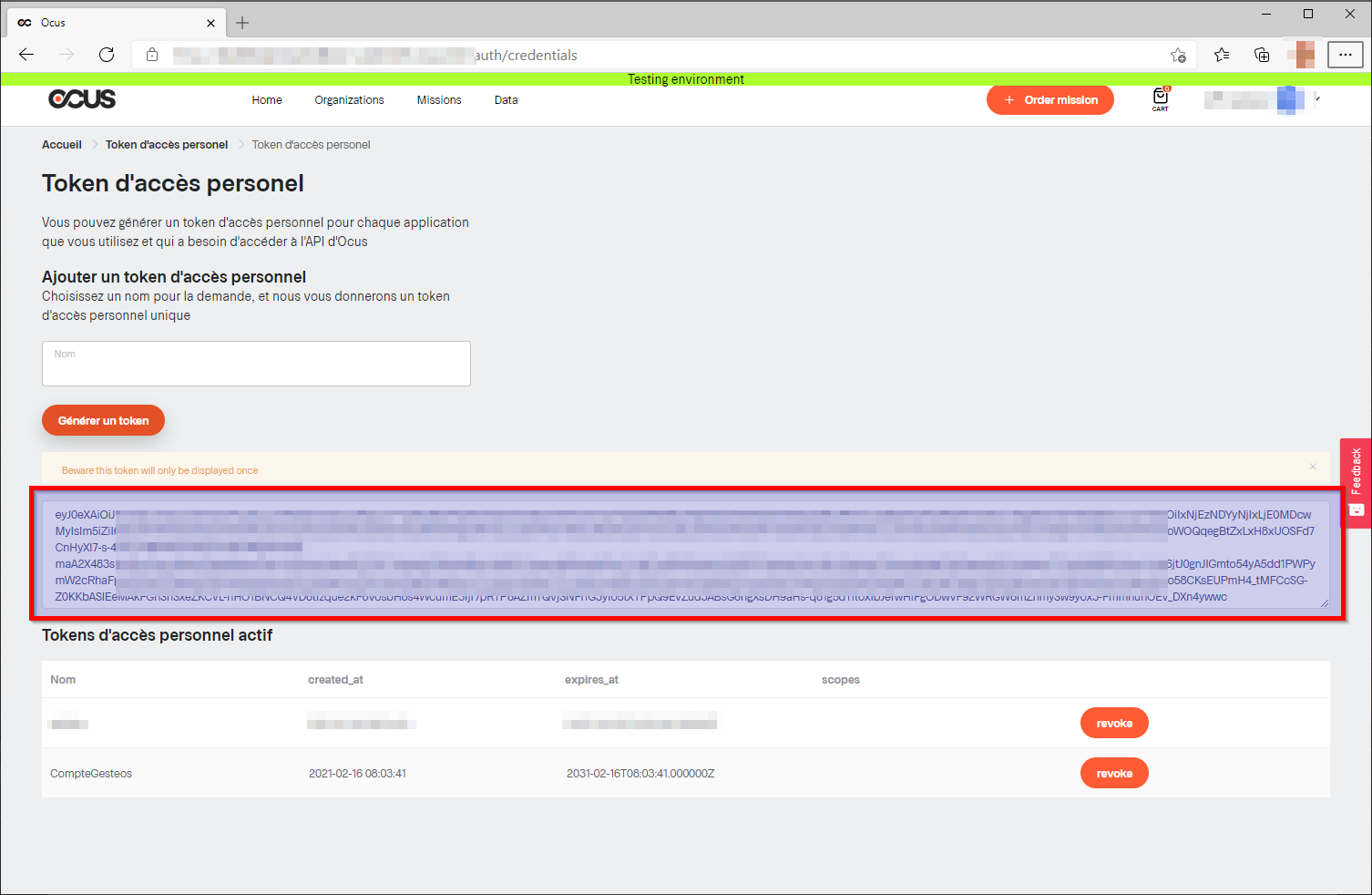Reload the page with refresh icon

[x=107, y=55]
